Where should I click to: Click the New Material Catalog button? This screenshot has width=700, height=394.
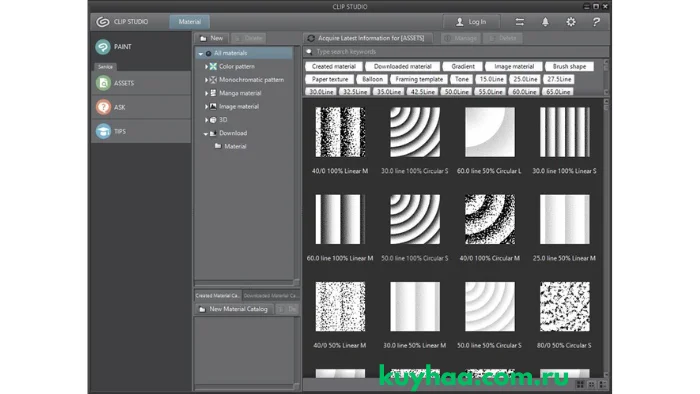233,309
